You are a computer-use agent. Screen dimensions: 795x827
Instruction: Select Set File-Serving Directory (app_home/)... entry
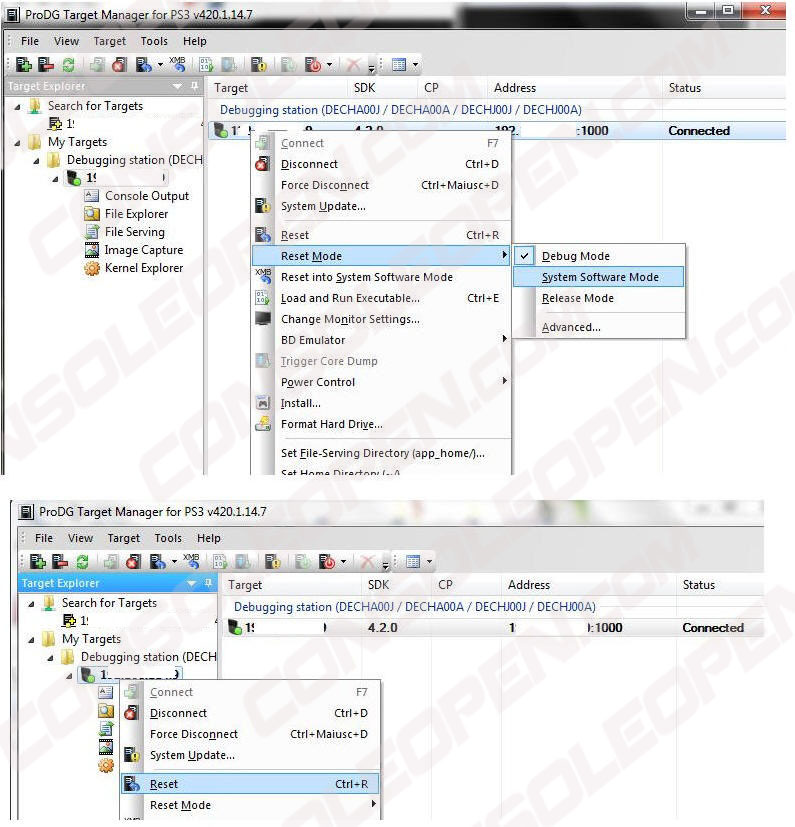coord(382,453)
